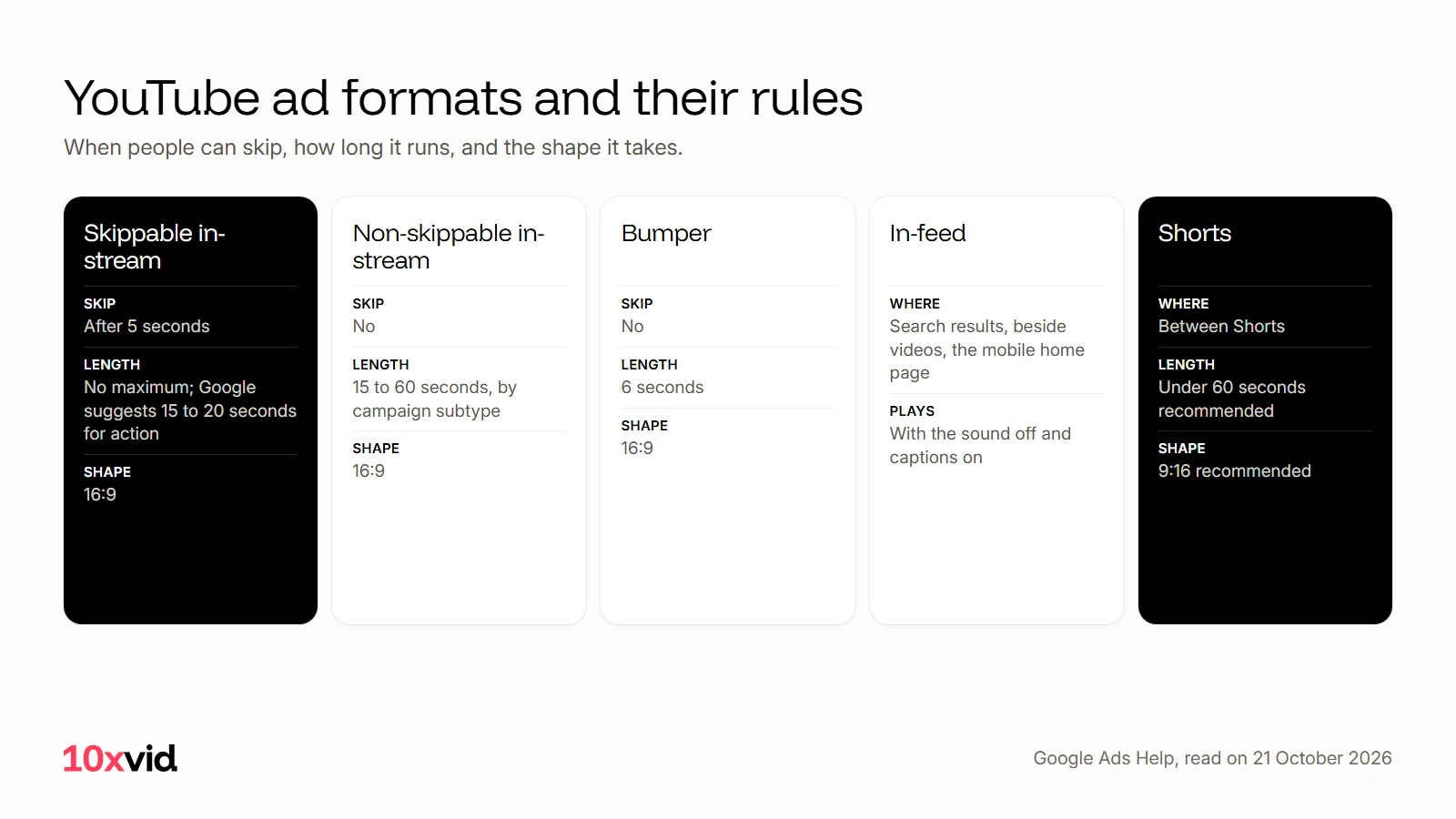This screenshot has width=1456, height=819.
Task: Click "Under 60 seconds recommended" text
Action: 1232,399
